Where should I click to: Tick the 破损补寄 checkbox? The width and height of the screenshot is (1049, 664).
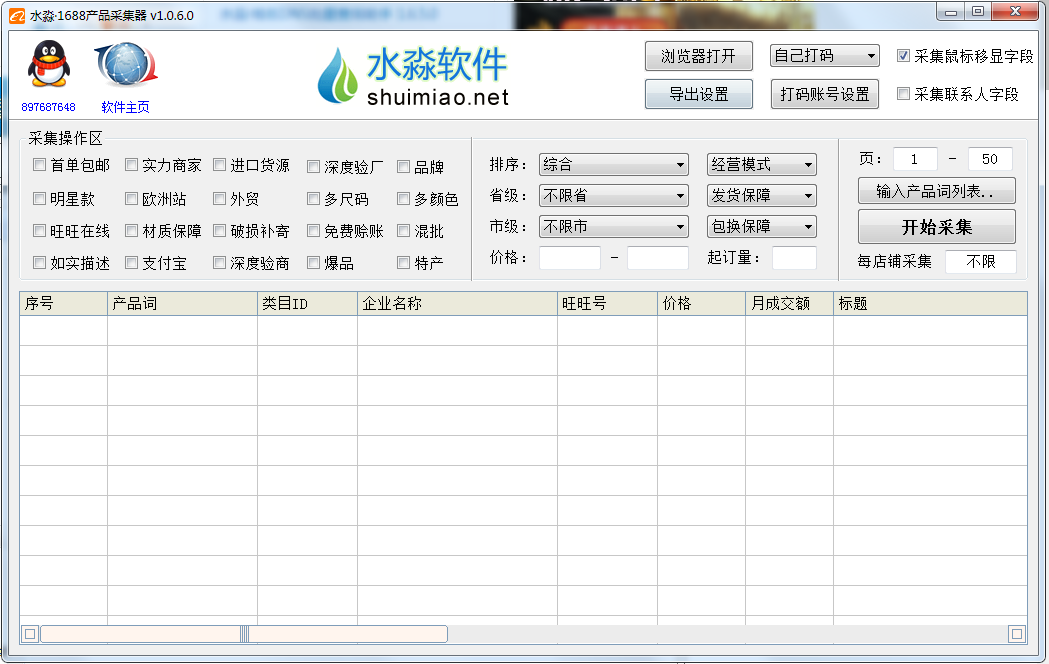219,231
